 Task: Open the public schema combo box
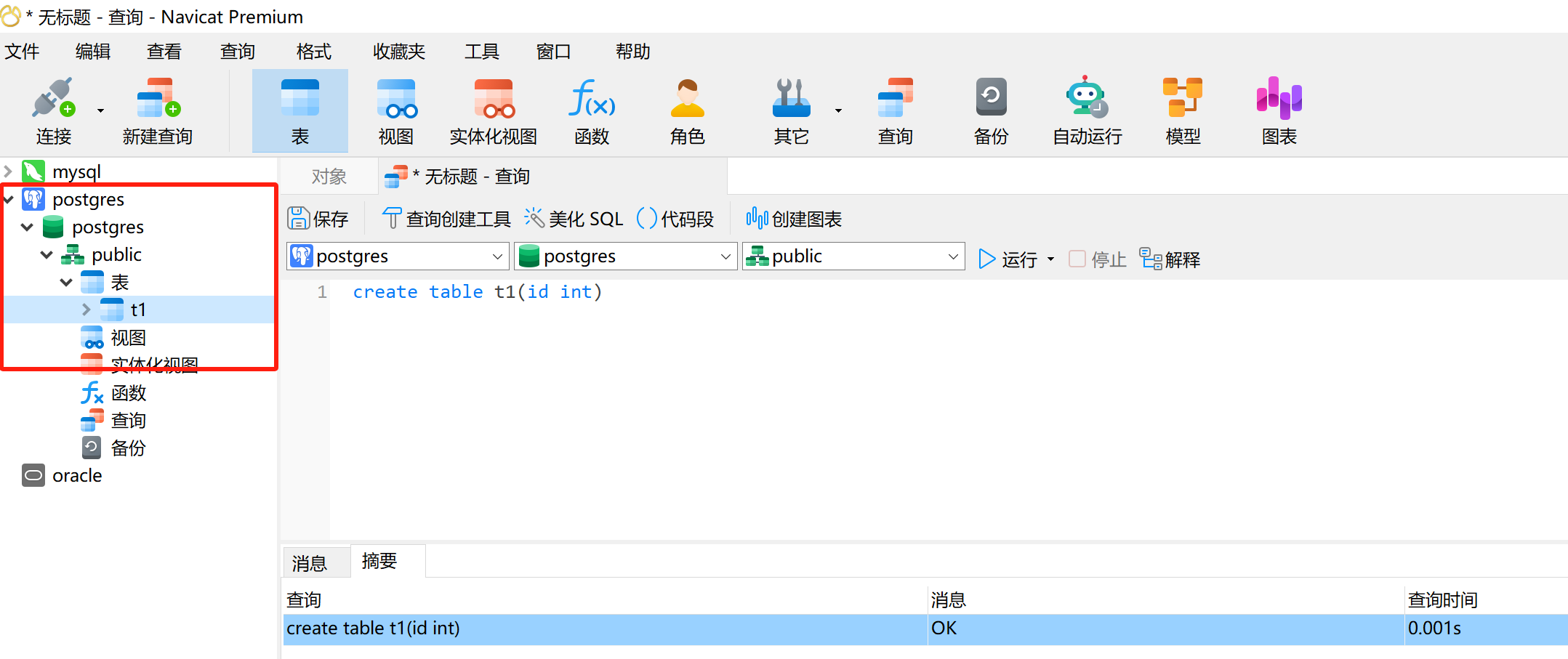[853, 256]
